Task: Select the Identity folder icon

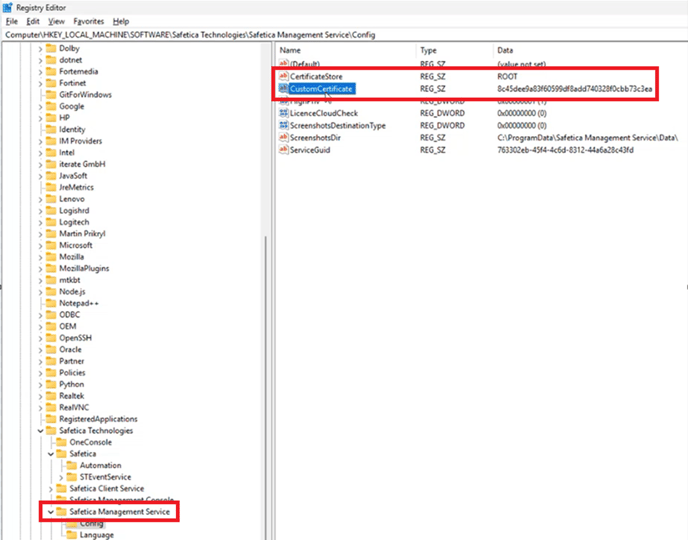Action: point(51,129)
